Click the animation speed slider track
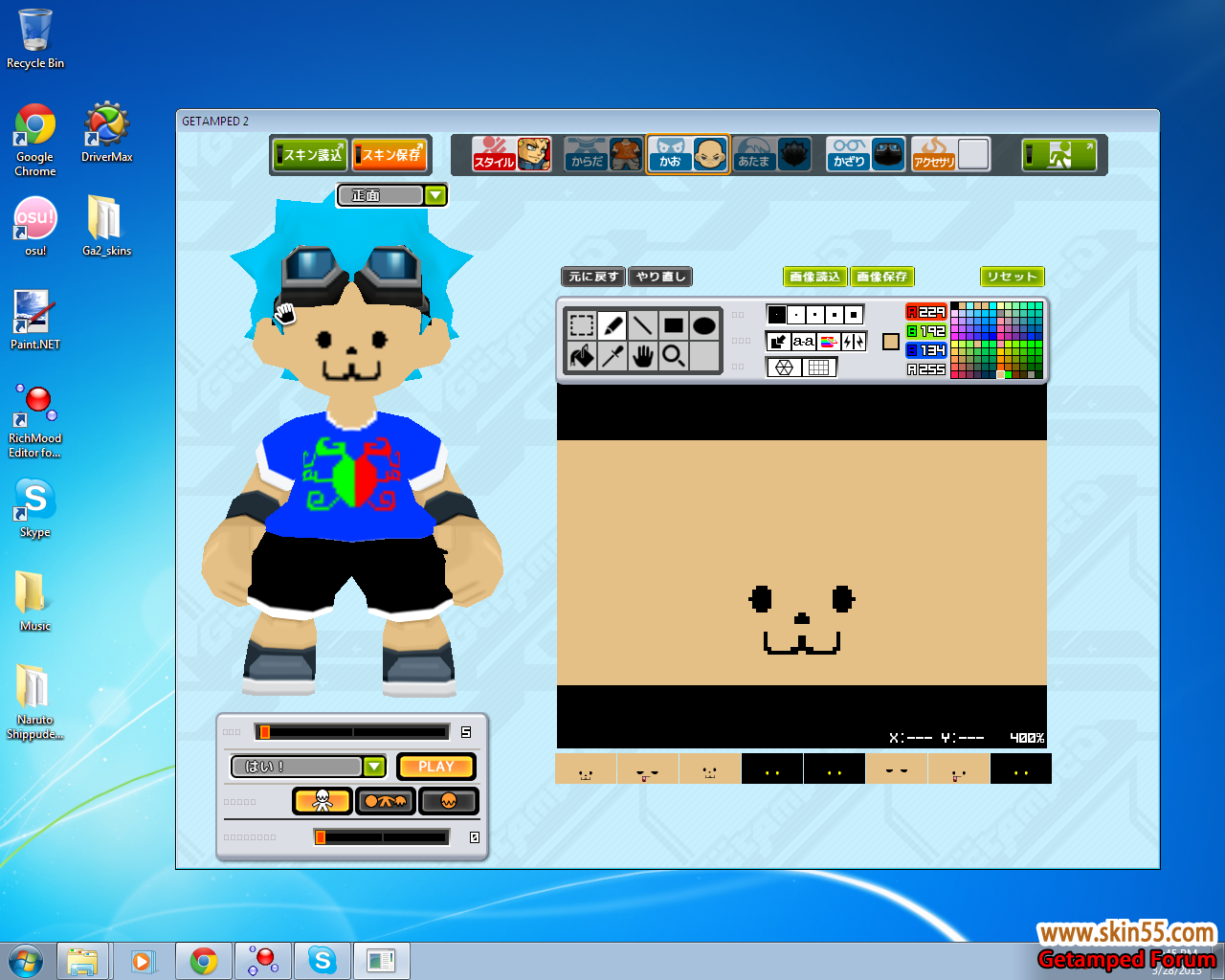The height and width of the screenshot is (980, 1225). click(352, 732)
